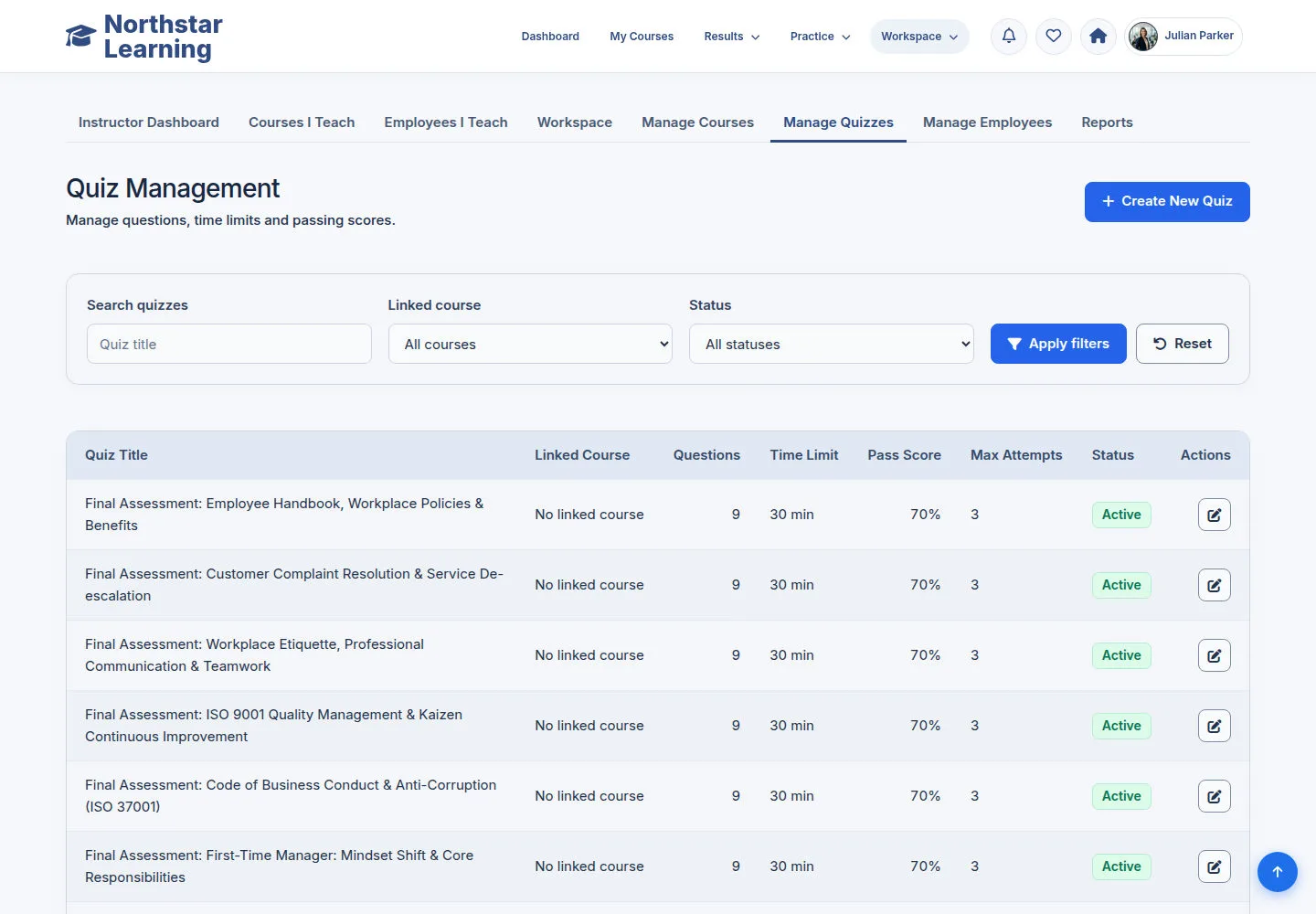Open the wishlist heart icon
The height and width of the screenshot is (914, 1316).
tap(1054, 37)
